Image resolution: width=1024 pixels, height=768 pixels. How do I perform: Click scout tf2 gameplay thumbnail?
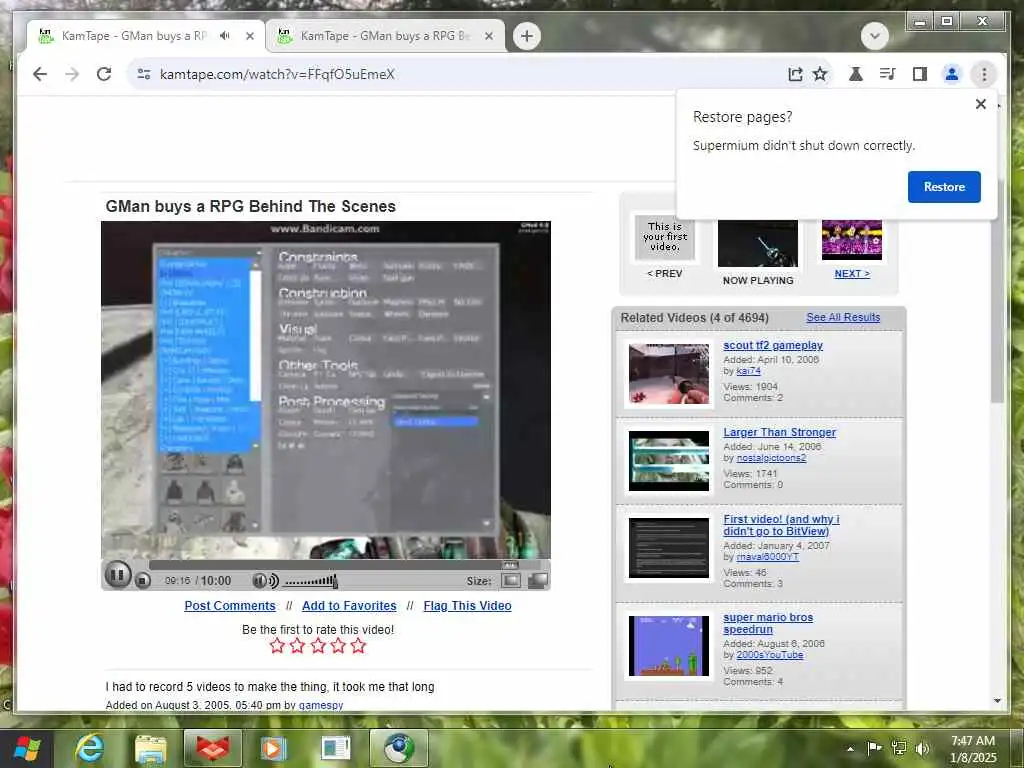[669, 374]
